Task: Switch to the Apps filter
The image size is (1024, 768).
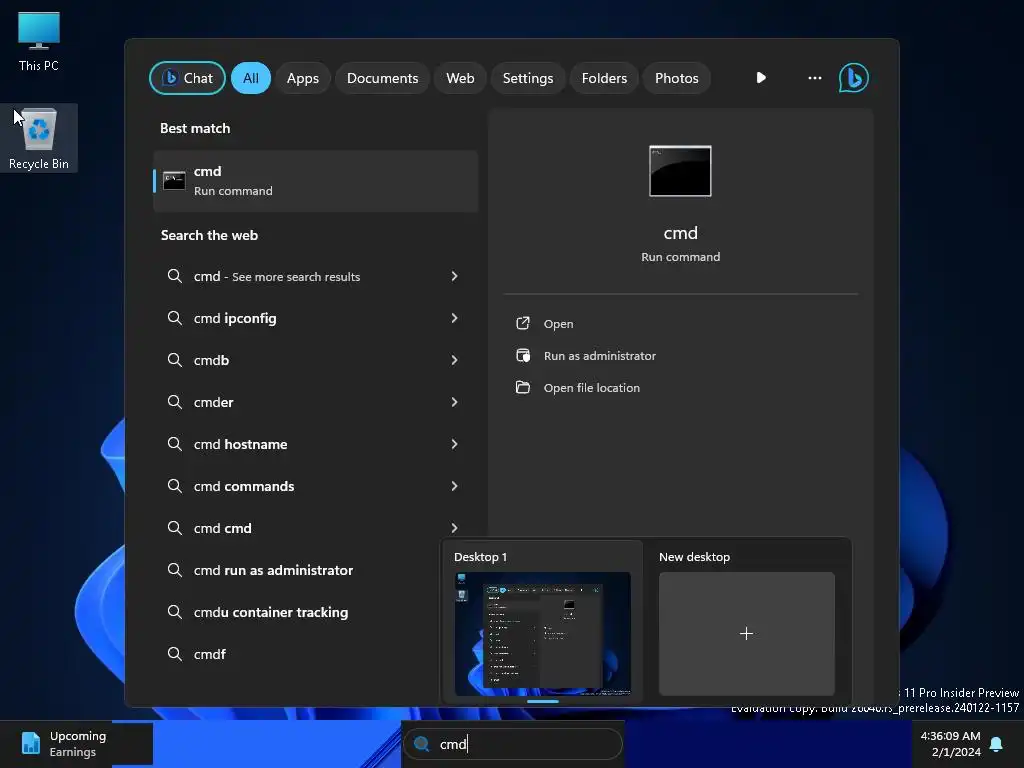Action: (x=302, y=78)
